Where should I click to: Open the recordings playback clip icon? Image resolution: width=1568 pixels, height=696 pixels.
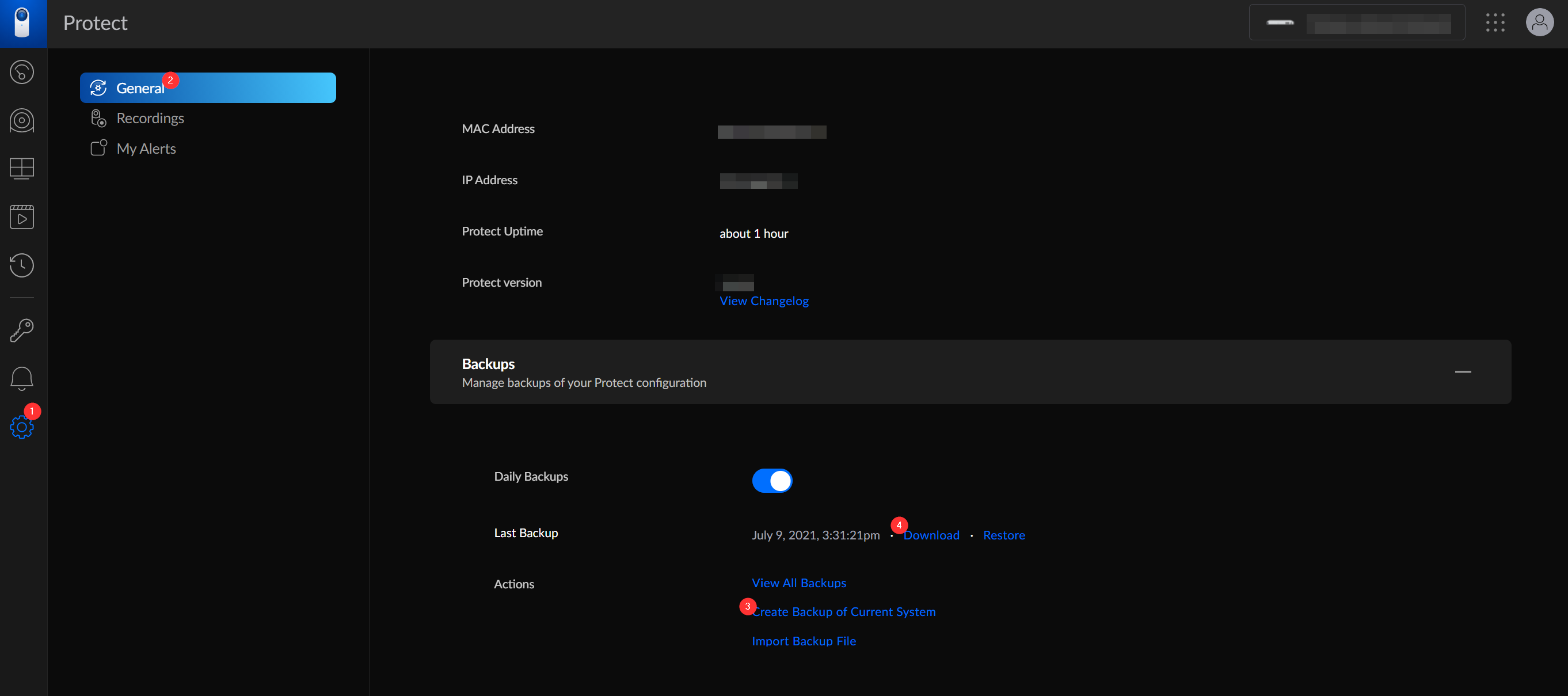[22, 217]
